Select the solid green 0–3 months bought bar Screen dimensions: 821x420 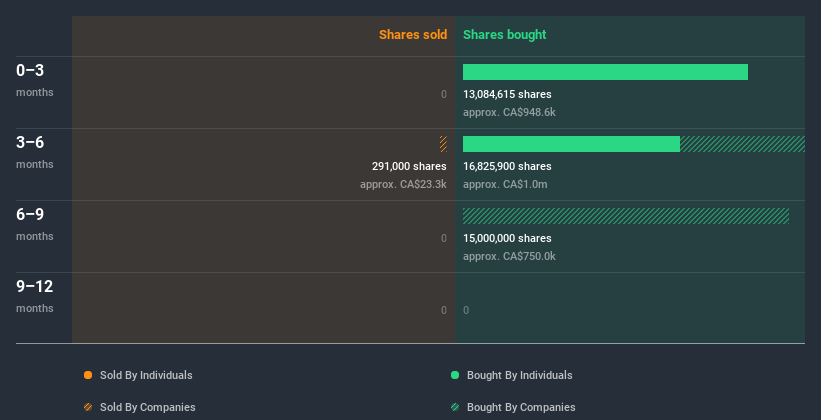605,72
